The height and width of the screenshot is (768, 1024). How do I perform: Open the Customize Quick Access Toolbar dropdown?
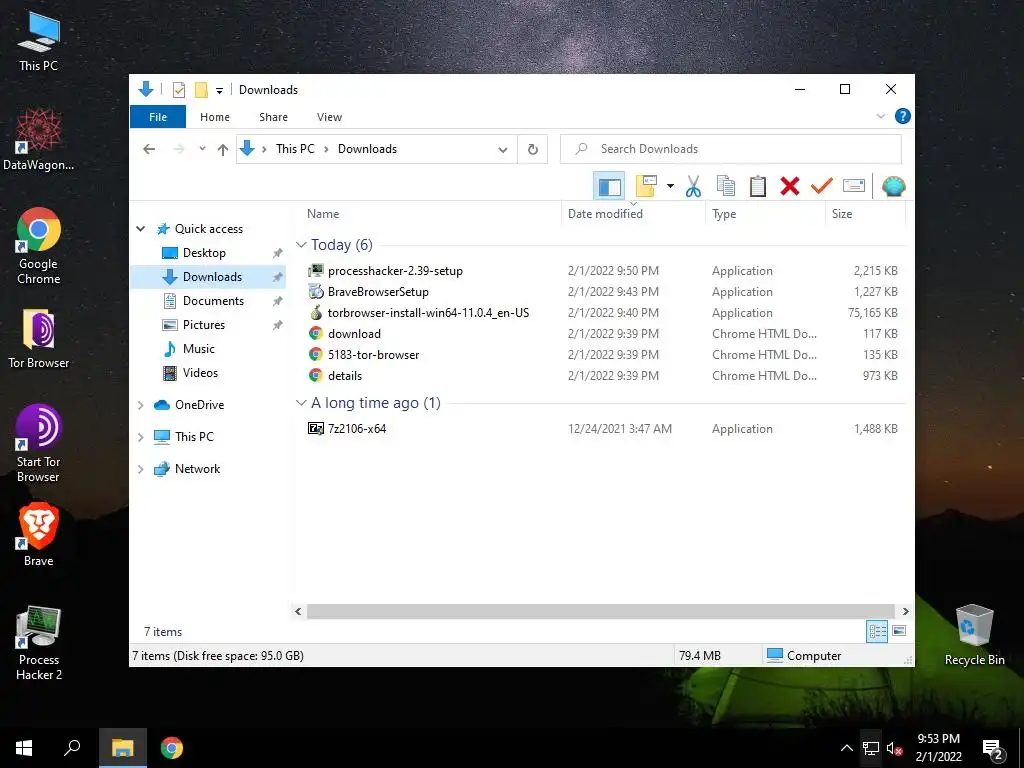click(x=219, y=90)
